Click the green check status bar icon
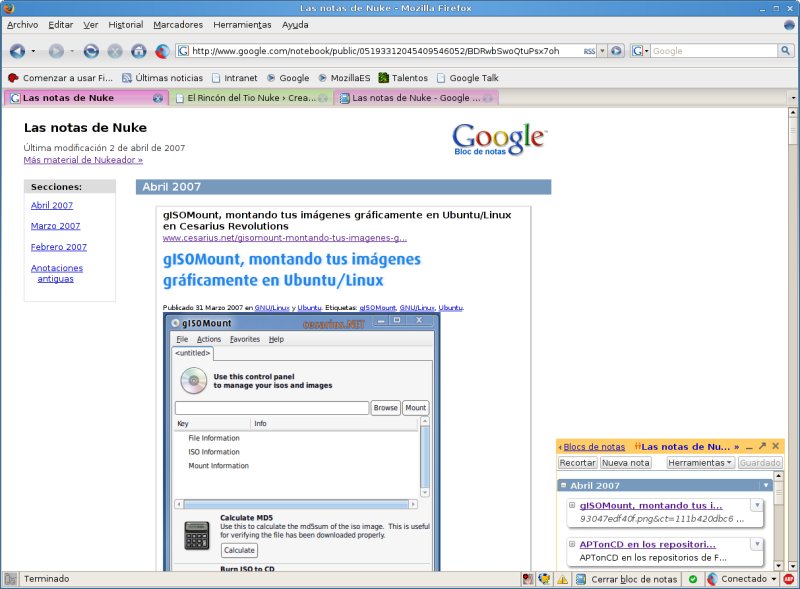800x589 pixels. point(693,579)
